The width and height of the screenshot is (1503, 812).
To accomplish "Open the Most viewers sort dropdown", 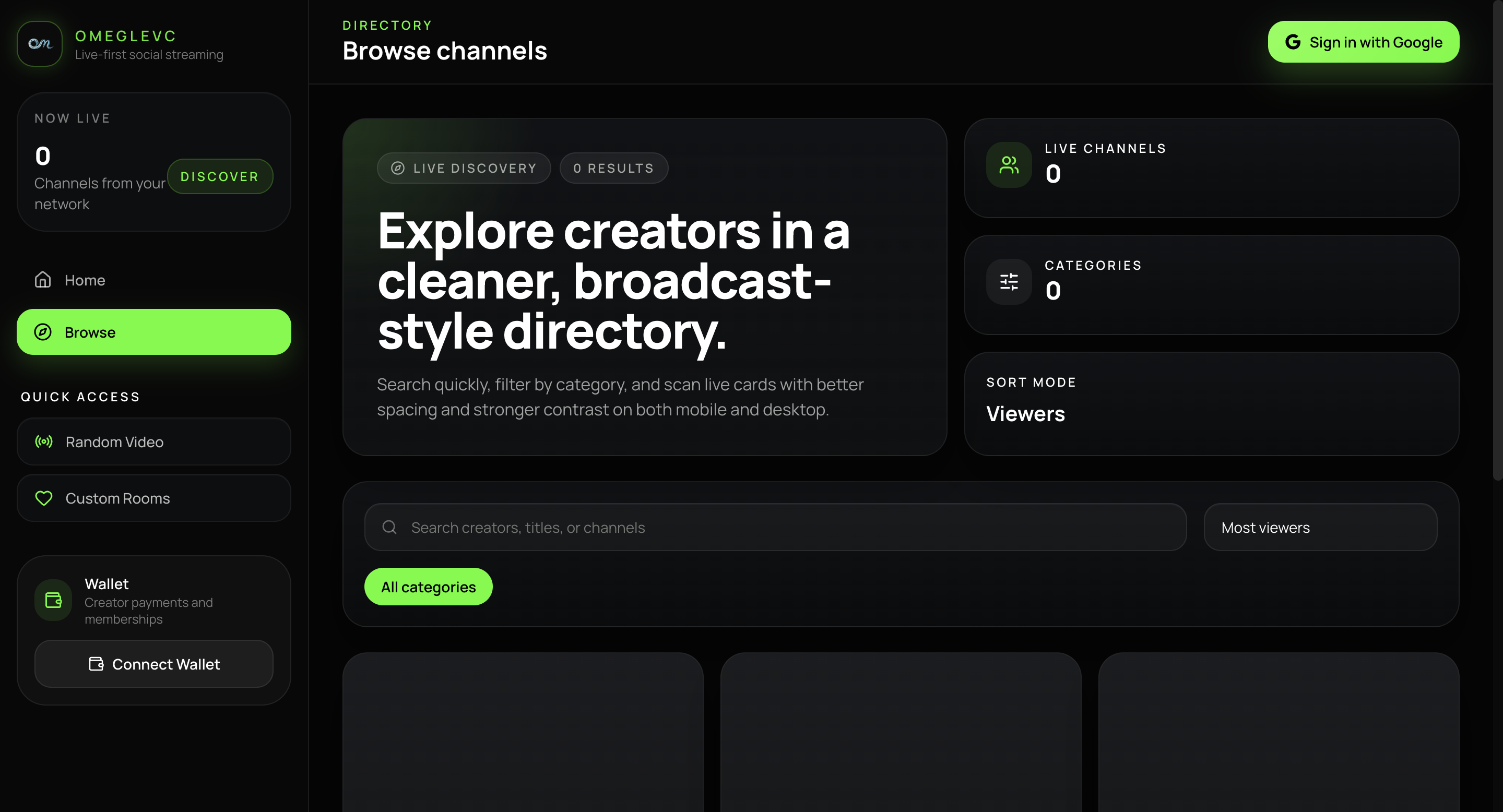I will coord(1320,528).
